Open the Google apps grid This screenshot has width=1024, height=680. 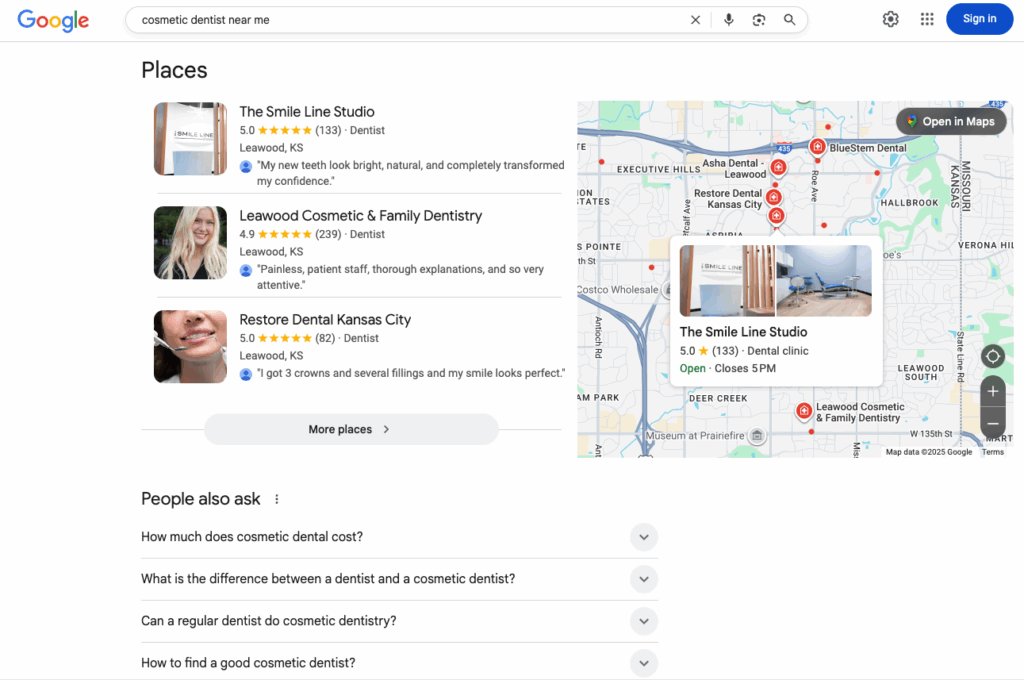pyautogui.click(x=927, y=19)
